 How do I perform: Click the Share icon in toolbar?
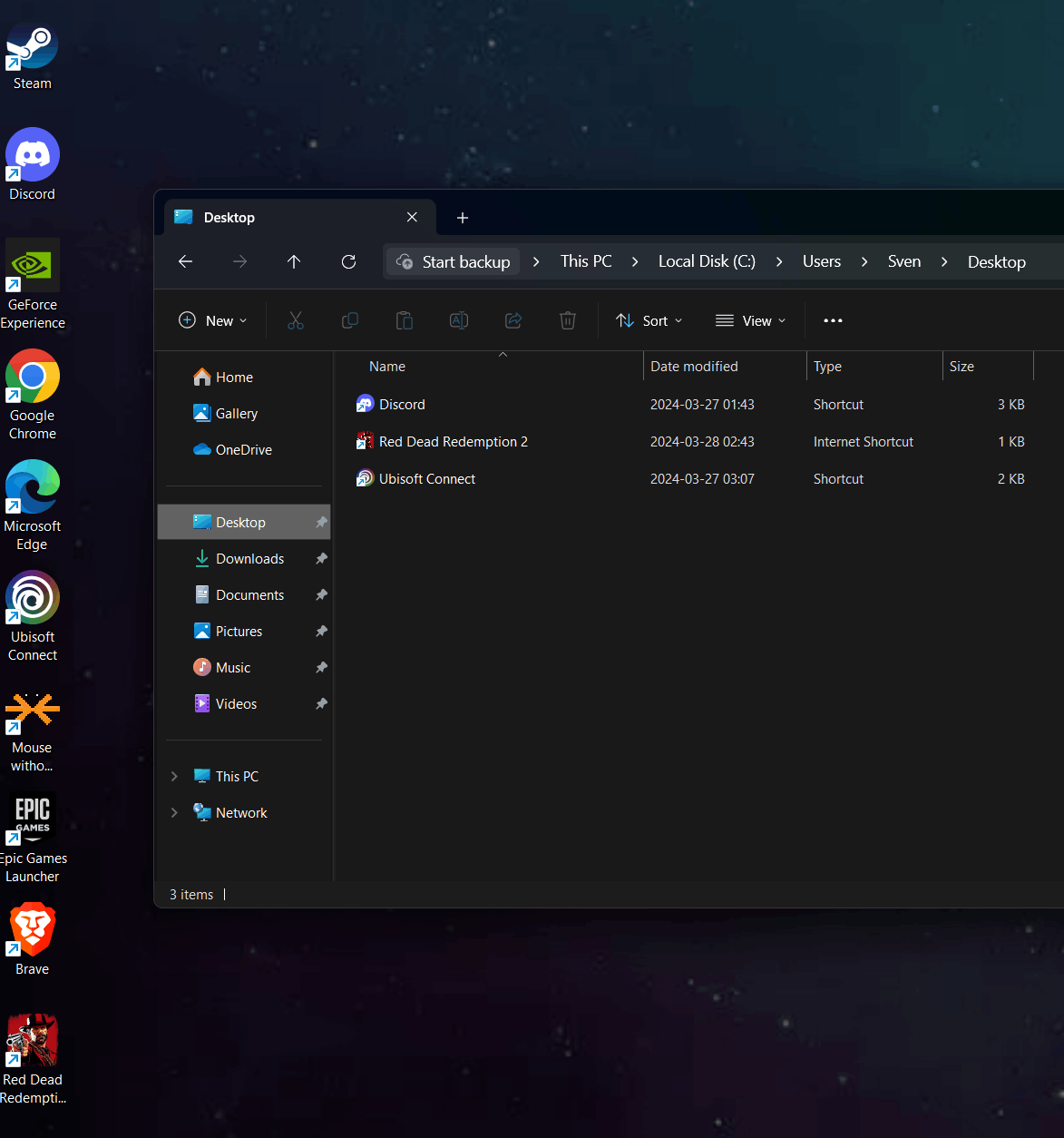pyautogui.click(x=513, y=320)
